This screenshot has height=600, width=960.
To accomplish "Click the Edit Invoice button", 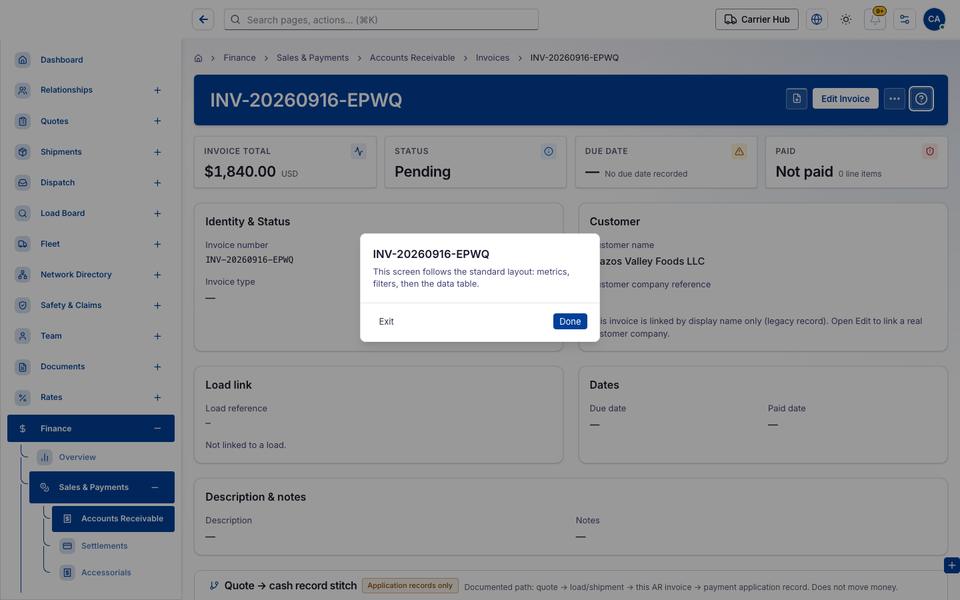I will point(845,99).
